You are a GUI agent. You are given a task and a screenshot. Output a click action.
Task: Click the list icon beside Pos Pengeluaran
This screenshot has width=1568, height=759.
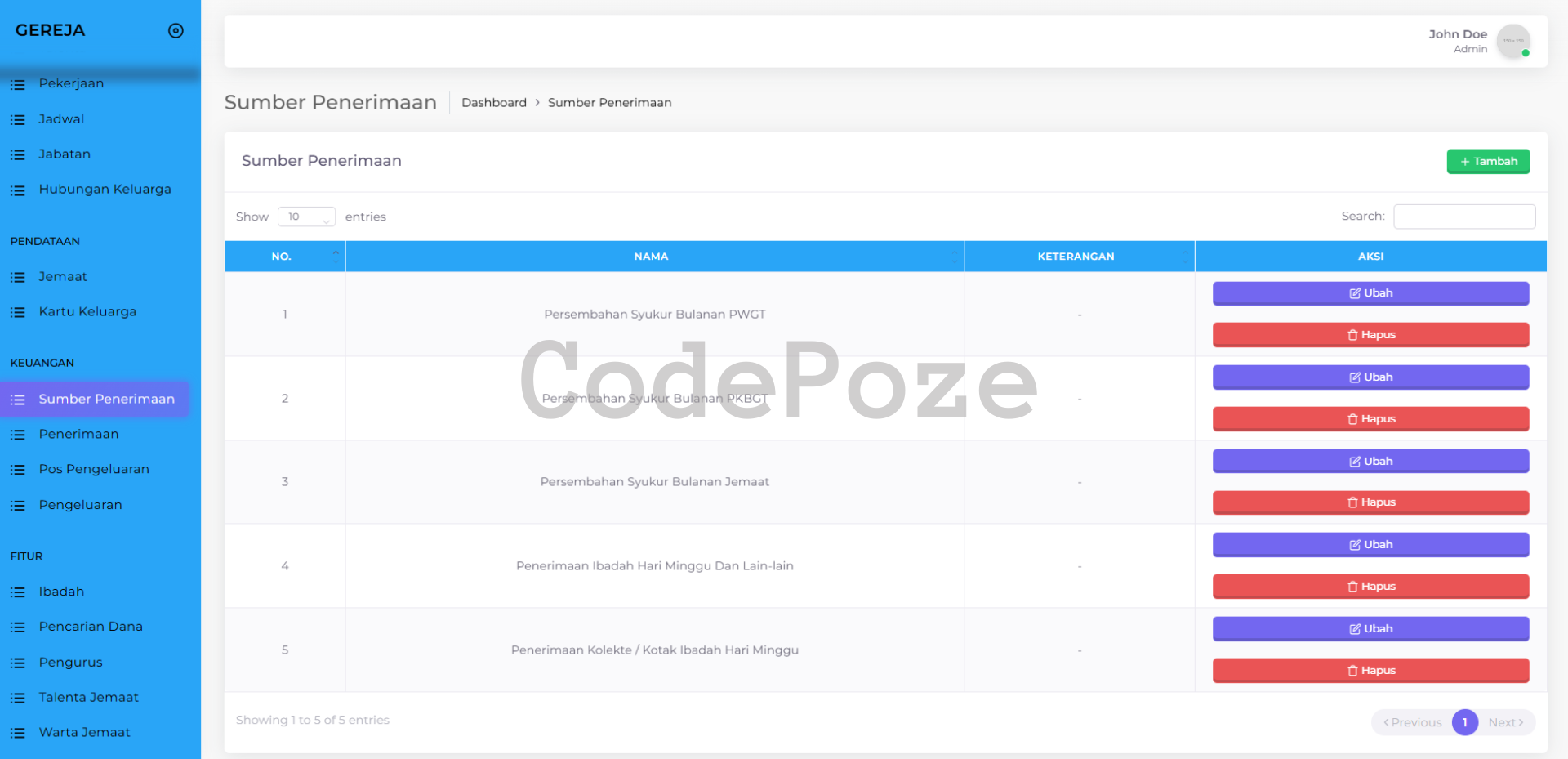click(18, 470)
